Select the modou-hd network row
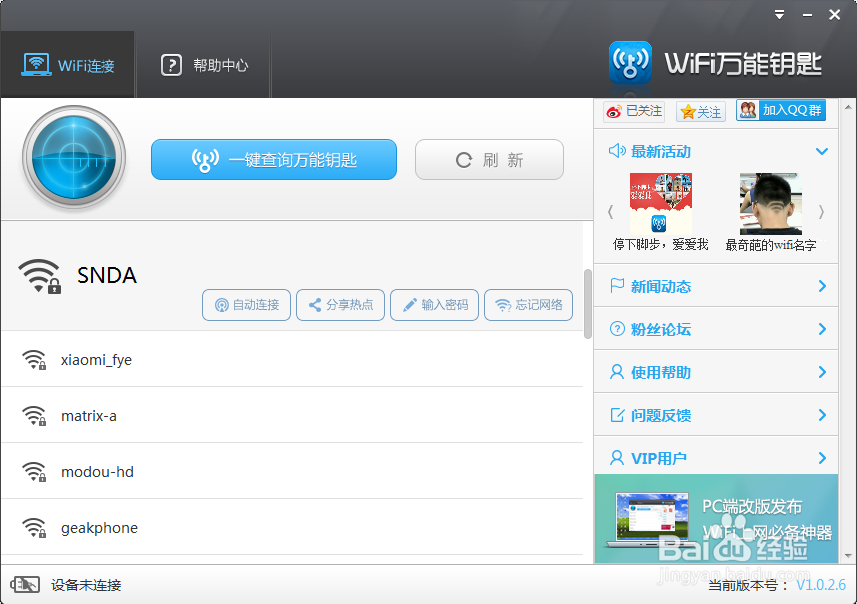857x604 pixels. (x=292, y=472)
